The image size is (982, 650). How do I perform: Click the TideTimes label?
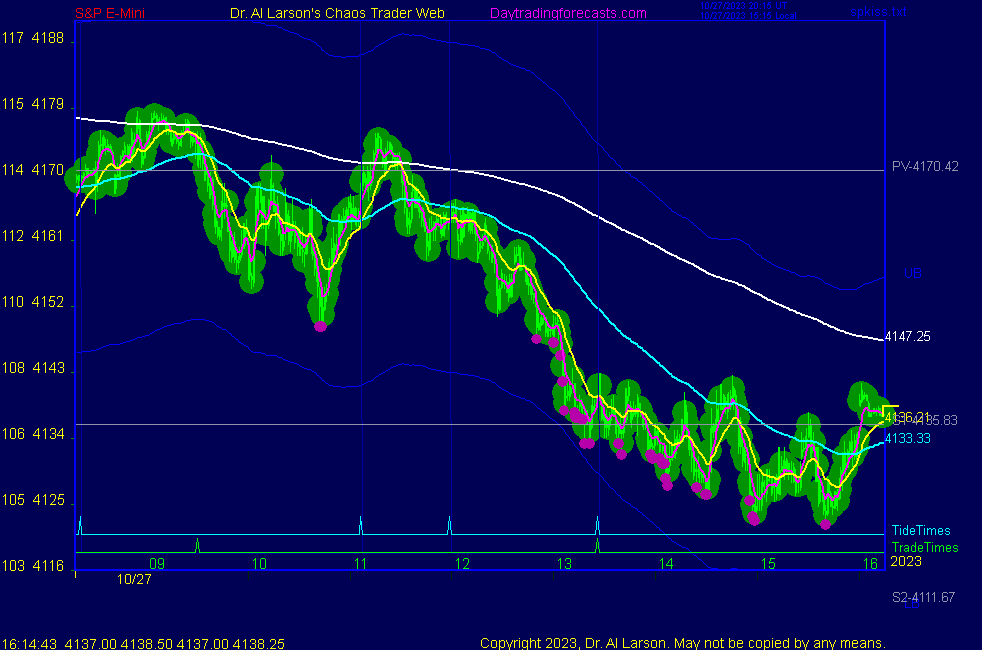tap(921, 530)
